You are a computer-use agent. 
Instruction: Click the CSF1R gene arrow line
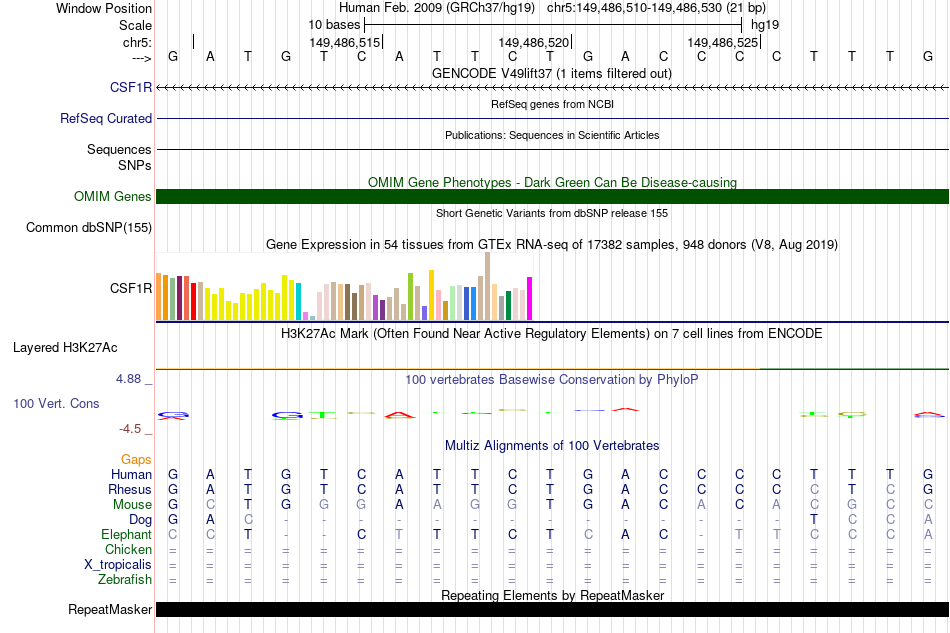[552, 88]
